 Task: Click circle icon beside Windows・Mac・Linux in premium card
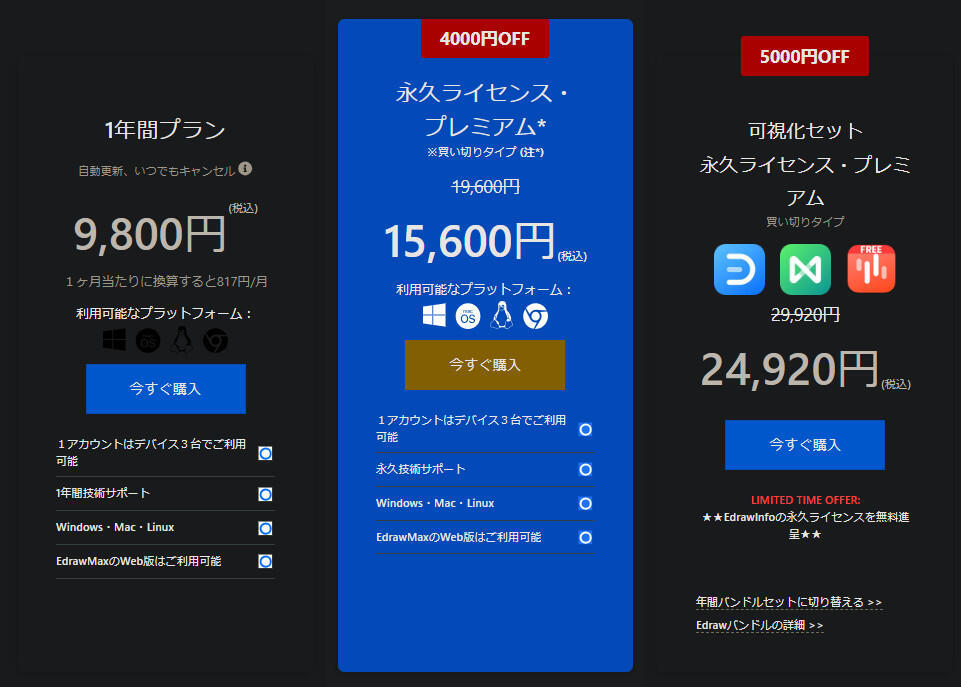click(x=585, y=503)
